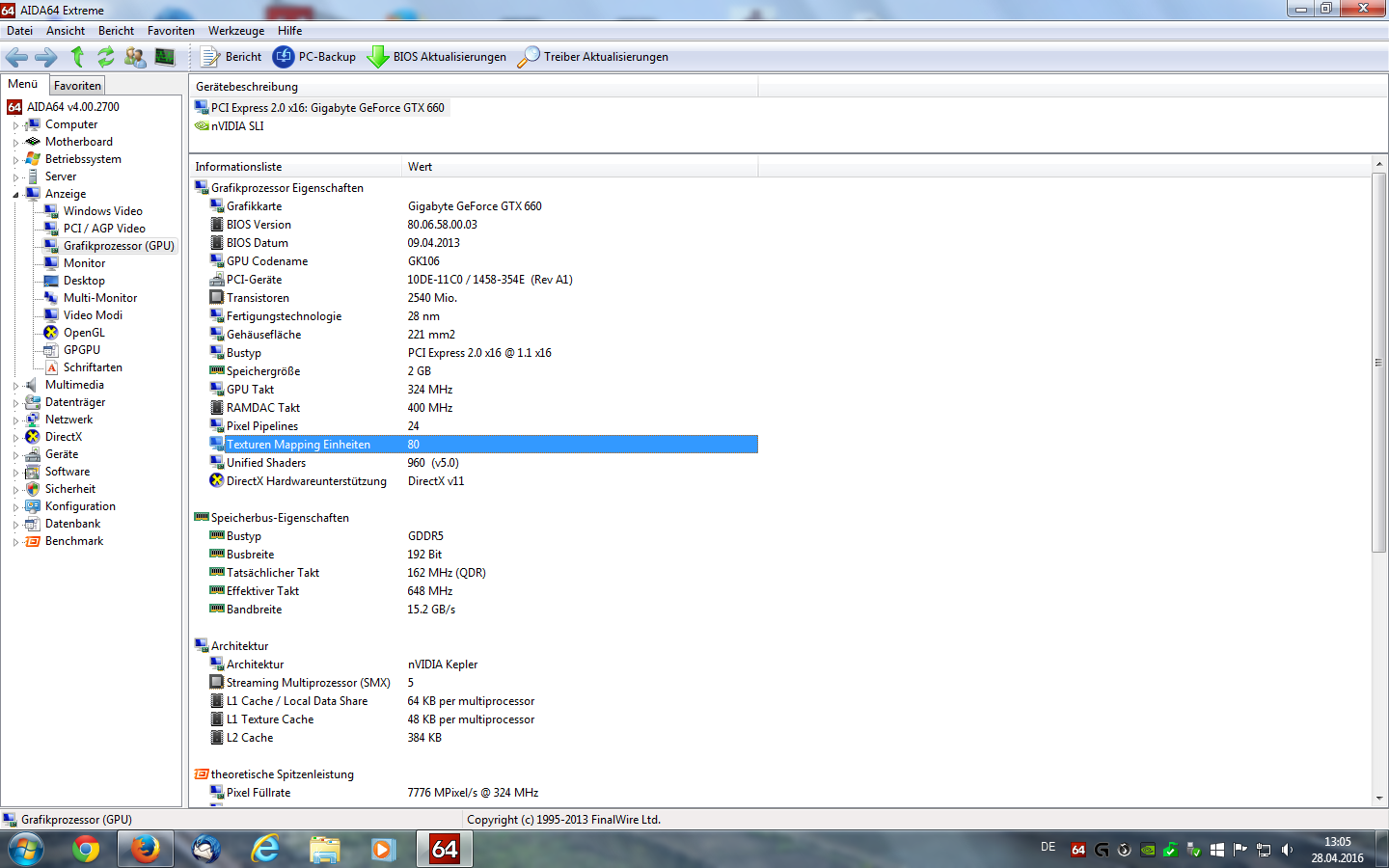The height and width of the screenshot is (868, 1389).
Task: Select the Sicherheit tree item
Action: pos(69,489)
